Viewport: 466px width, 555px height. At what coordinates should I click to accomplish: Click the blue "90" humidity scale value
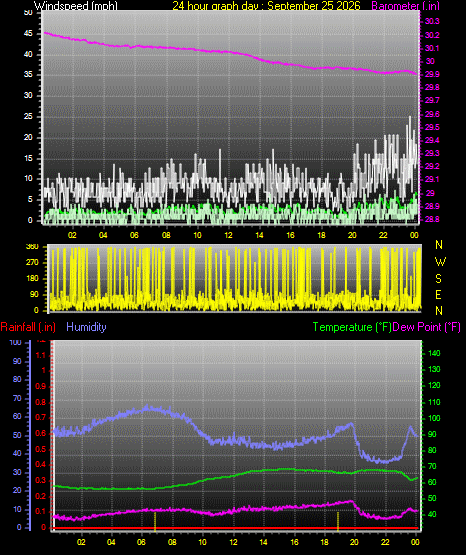tap(17, 361)
